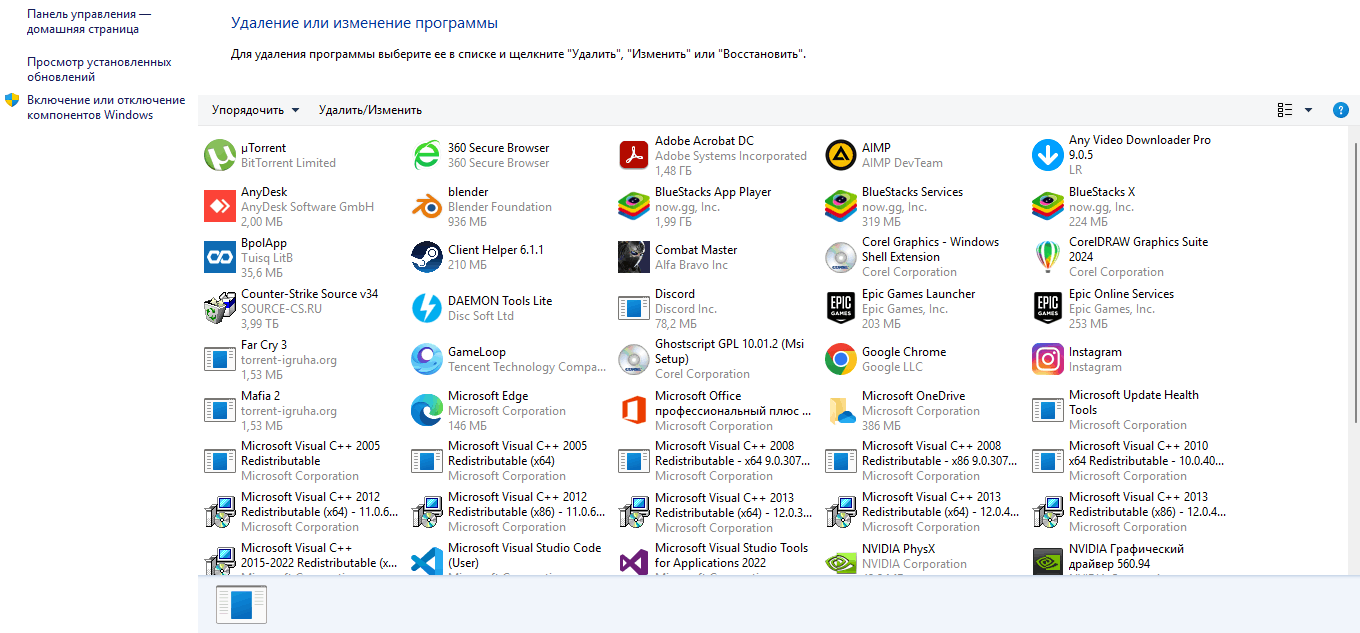The image size is (1360, 633).
Task: Click the change view layout icon
Action: [1285, 110]
